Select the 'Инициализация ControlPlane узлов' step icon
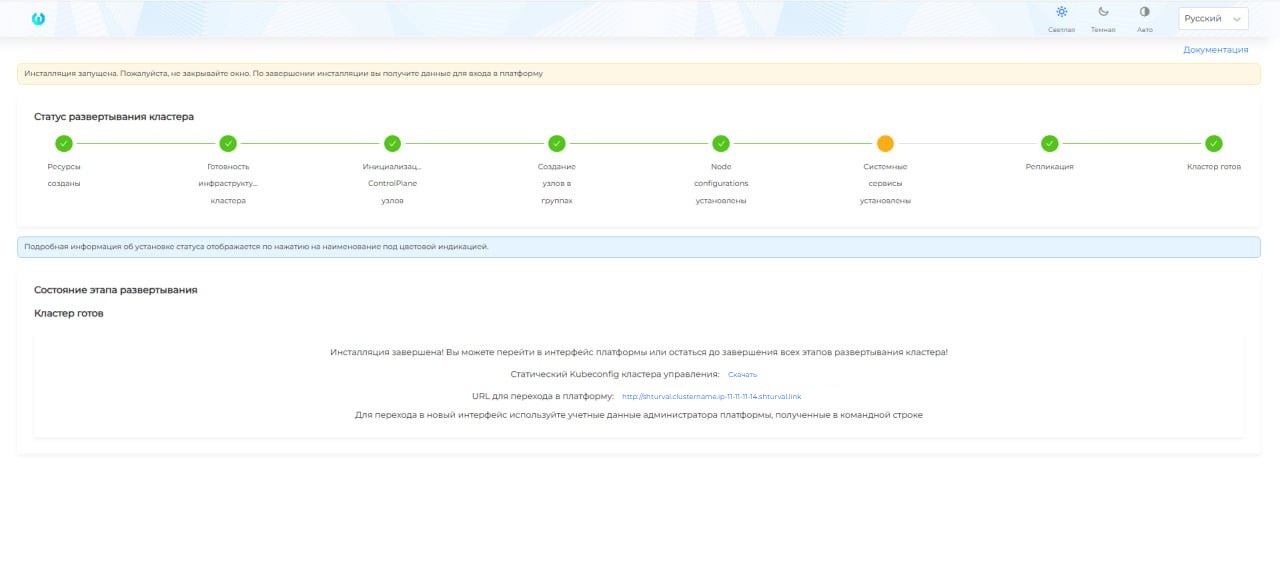Image resolution: width=1280 pixels, height=565 pixels. 392,143
